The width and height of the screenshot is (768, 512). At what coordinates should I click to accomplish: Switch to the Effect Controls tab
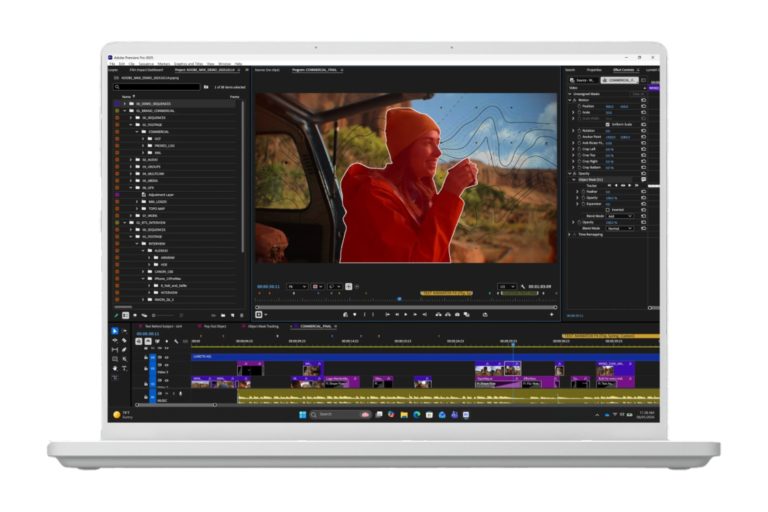point(624,70)
